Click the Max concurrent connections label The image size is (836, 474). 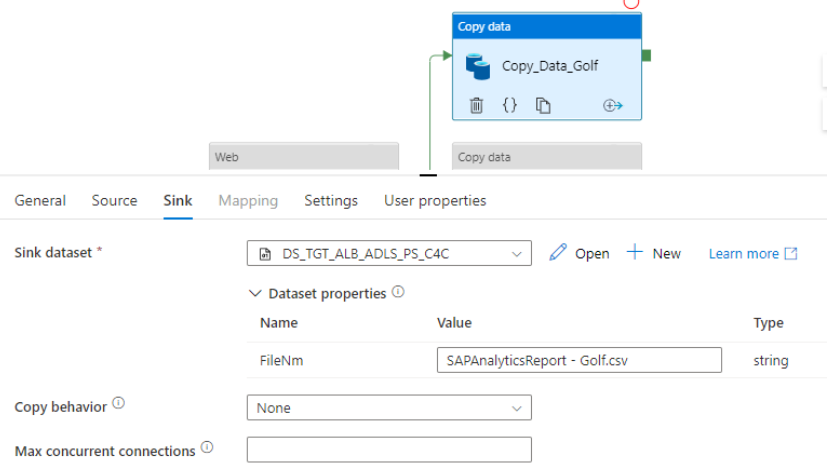[x=104, y=451]
